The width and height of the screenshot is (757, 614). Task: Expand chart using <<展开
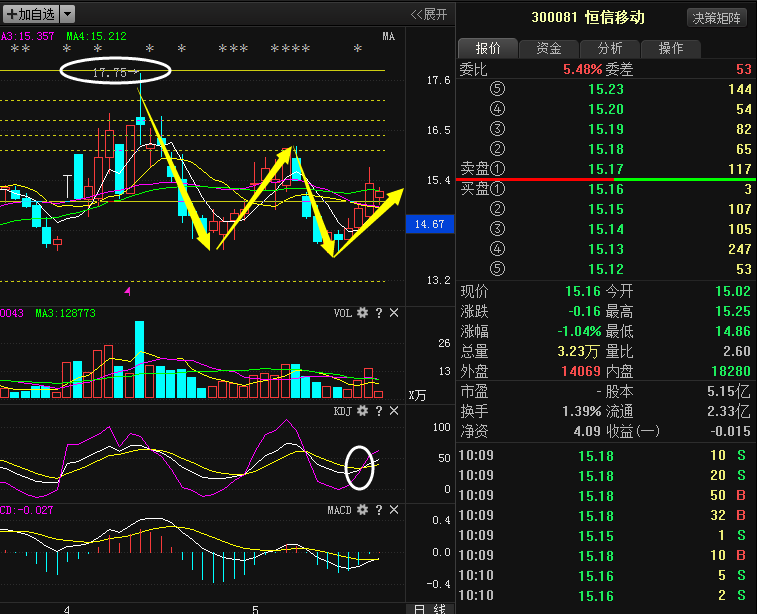pos(429,14)
